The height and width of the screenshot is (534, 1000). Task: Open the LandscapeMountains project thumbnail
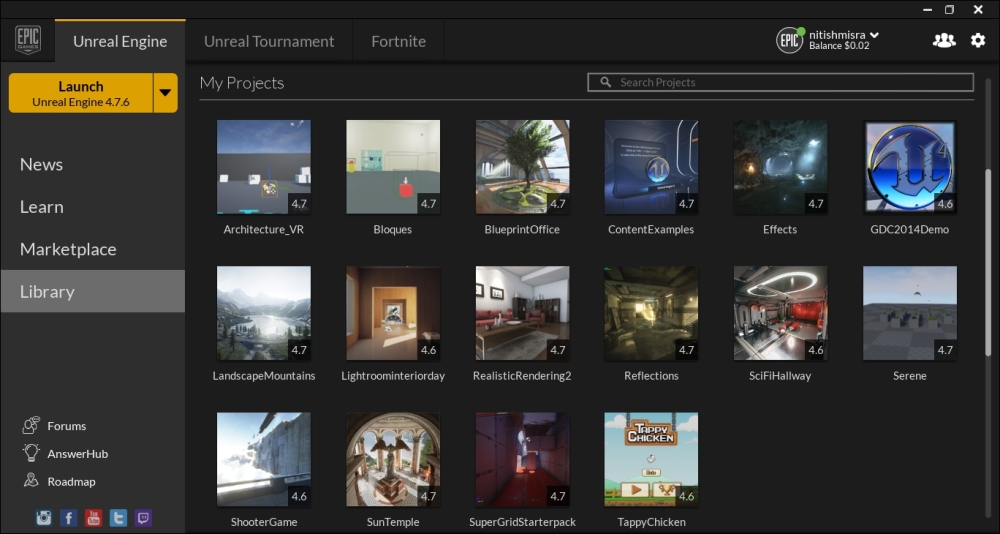pyautogui.click(x=264, y=313)
